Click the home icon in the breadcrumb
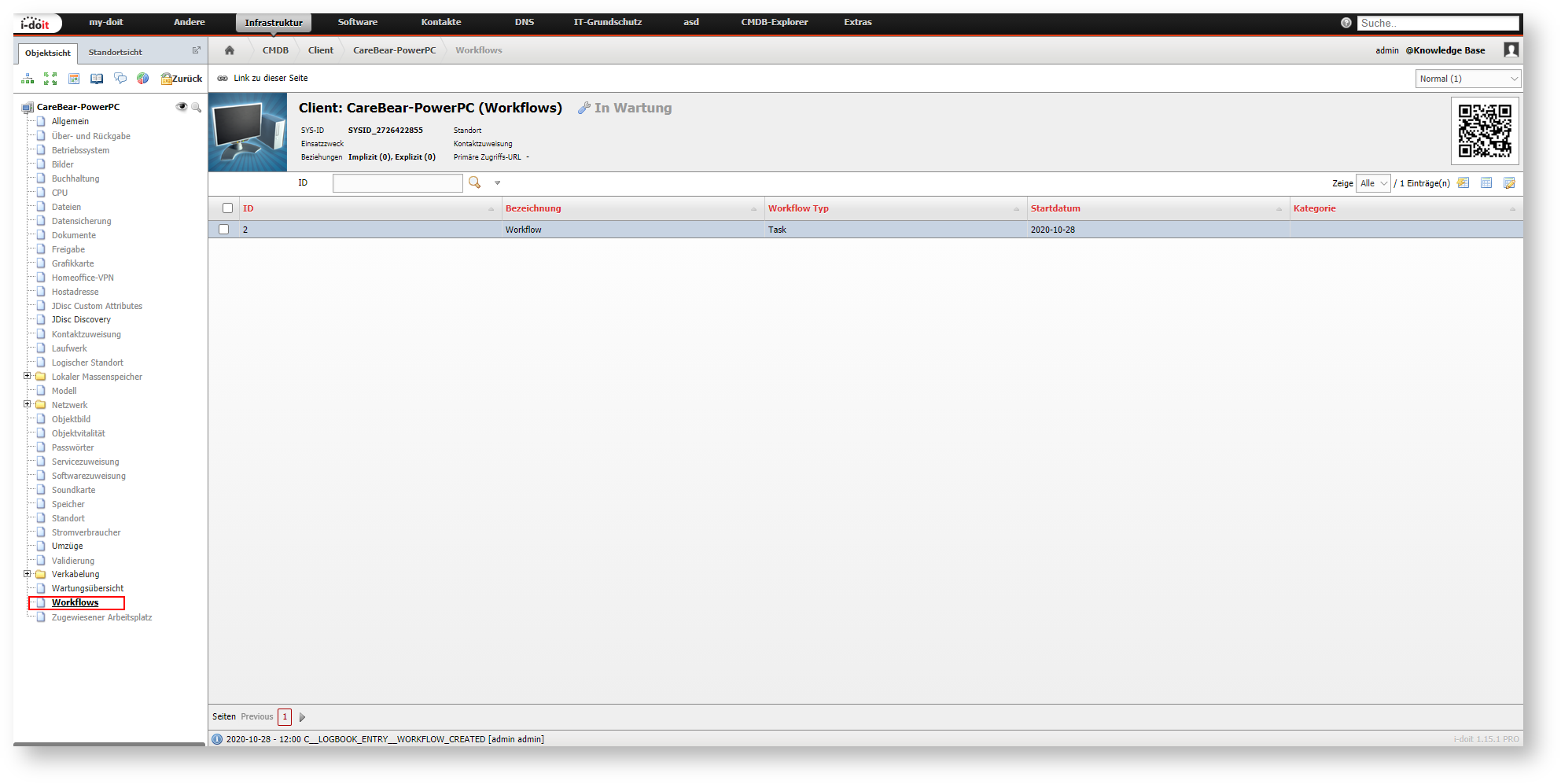Image resolution: width=1561 pixels, height=784 pixels. [x=230, y=50]
